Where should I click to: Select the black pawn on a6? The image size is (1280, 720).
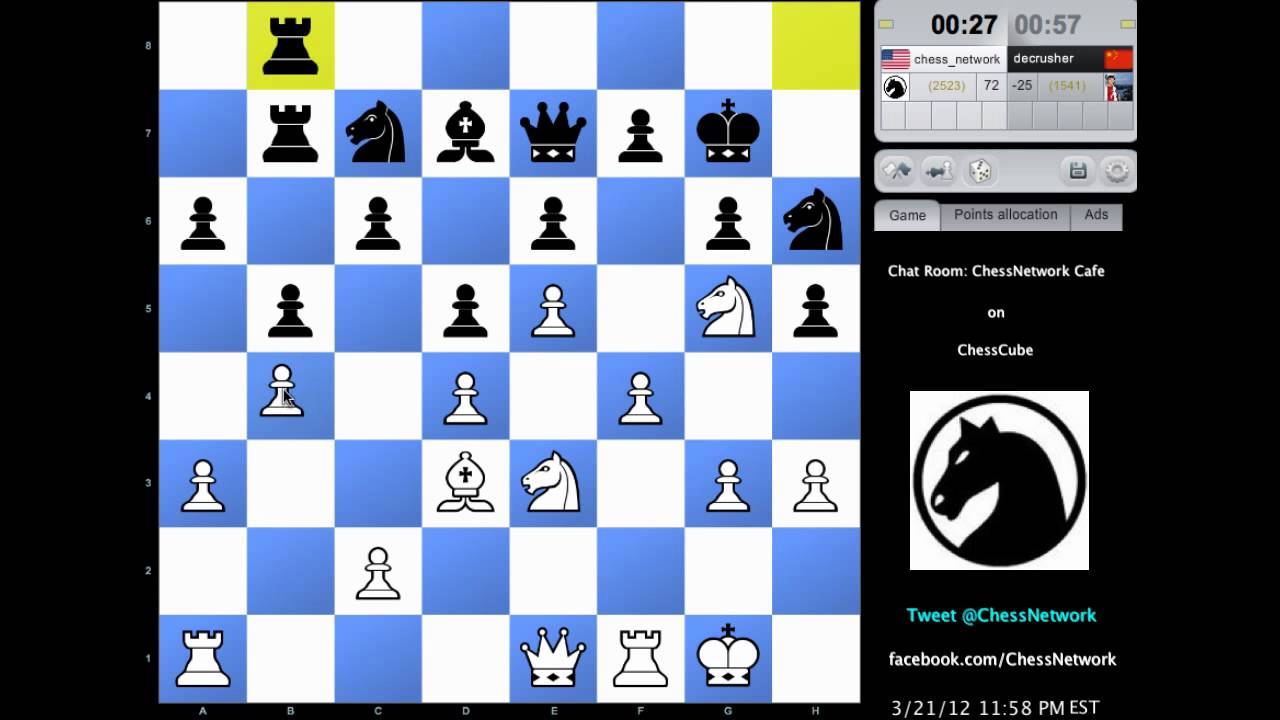coord(203,224)
